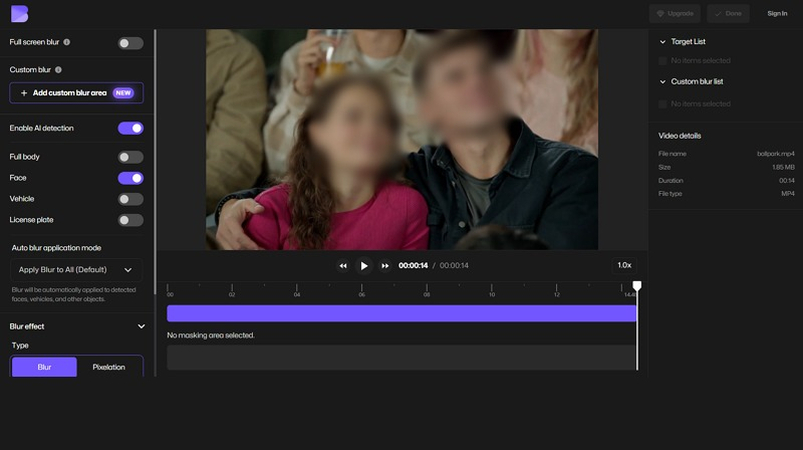803x450 pixels.
Task: Collapse the Custom blur list section
Action: tap(663, 81)
